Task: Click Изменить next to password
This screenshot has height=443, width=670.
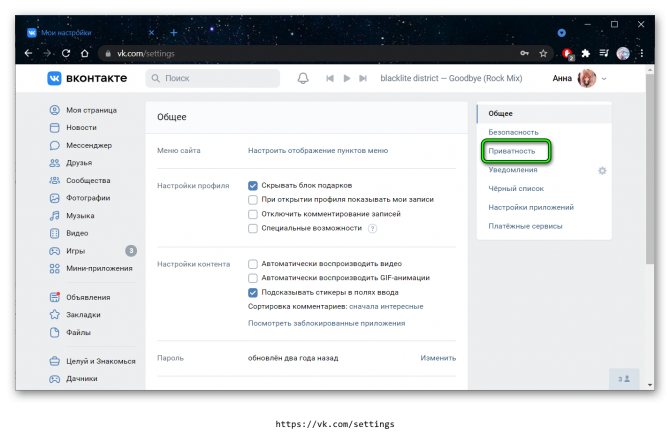Action: click(438, 358)
